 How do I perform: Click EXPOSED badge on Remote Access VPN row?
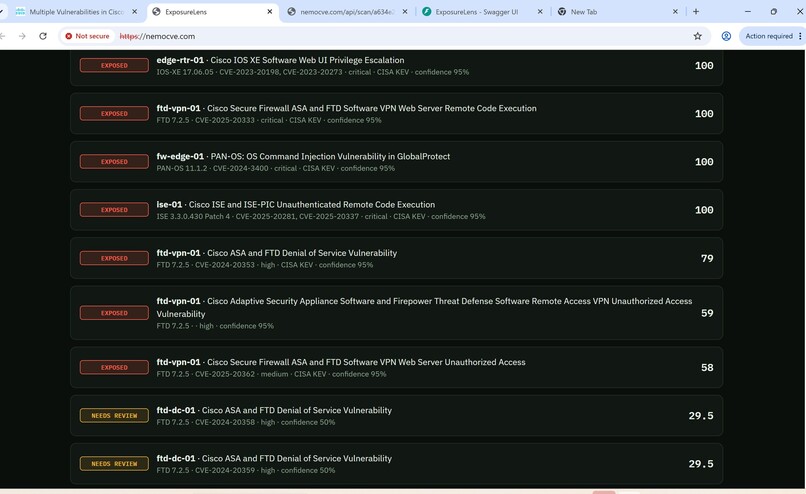[x=114, y=313]
